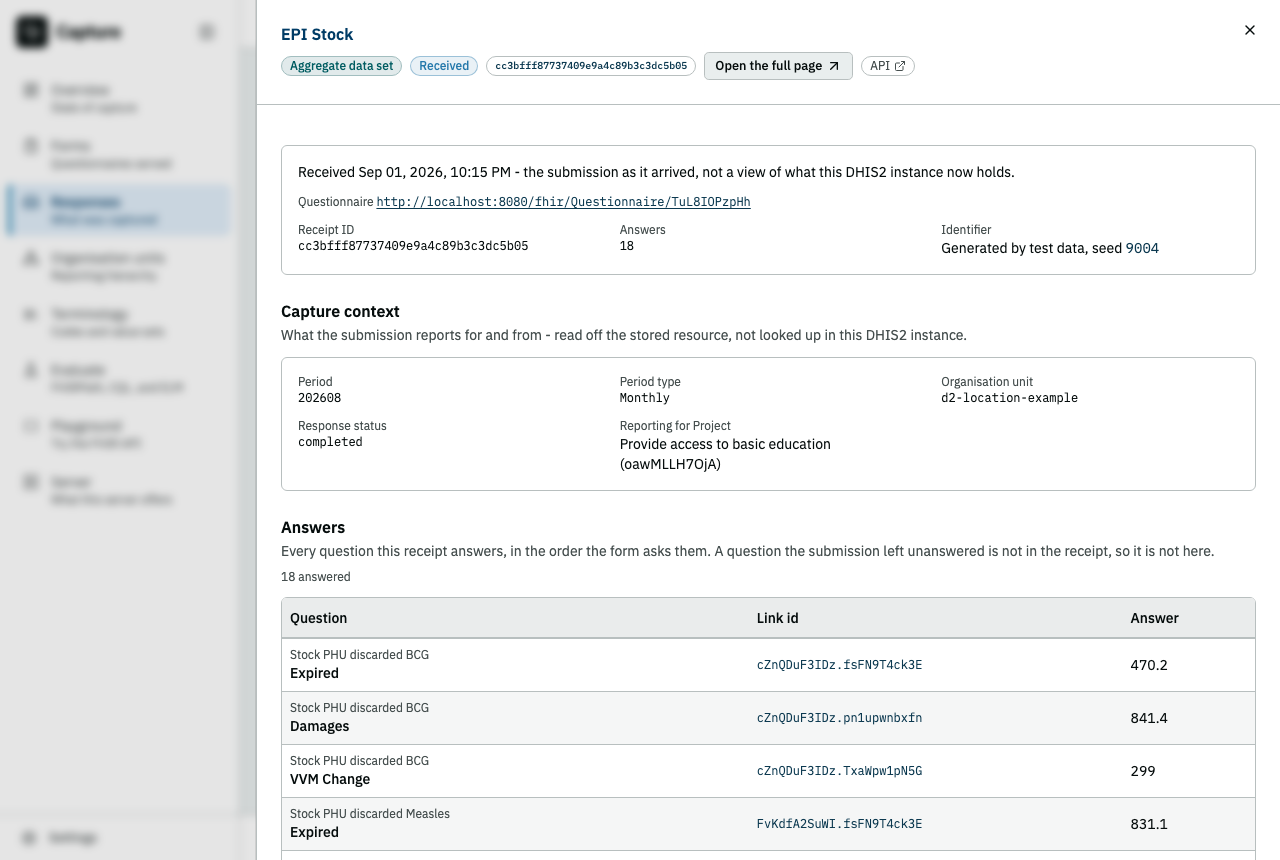
Task: Click the Measles Expired question row
Action: 768,824
